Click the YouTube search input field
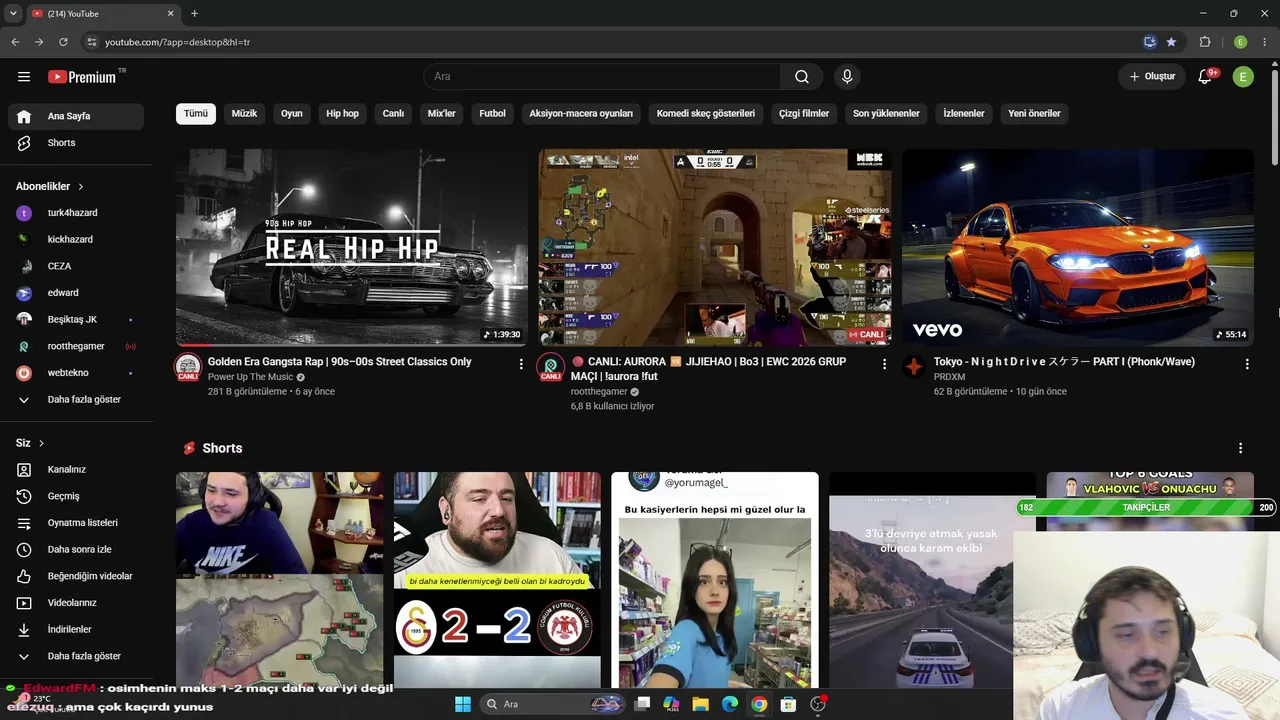Viewport: 1280px width, 720px height. click(x=602, y=77)
